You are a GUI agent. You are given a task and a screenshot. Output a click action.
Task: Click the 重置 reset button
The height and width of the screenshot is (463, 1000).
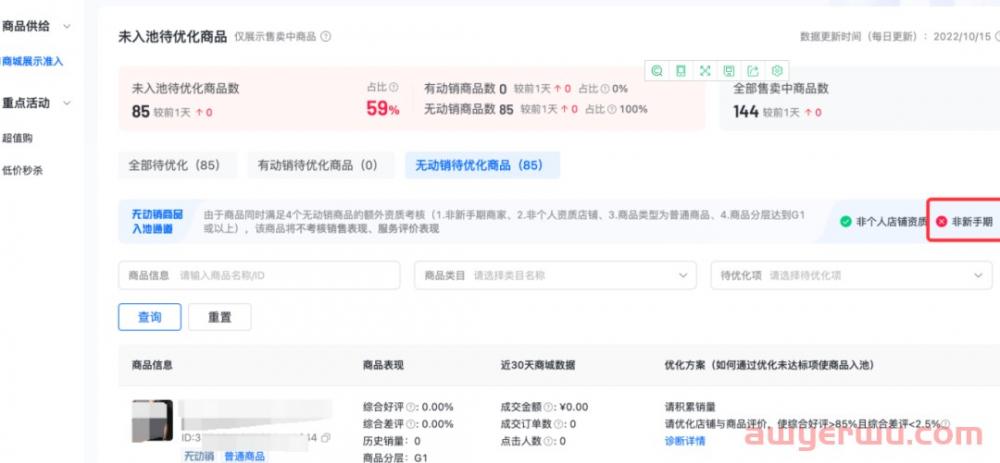point(219,317)
